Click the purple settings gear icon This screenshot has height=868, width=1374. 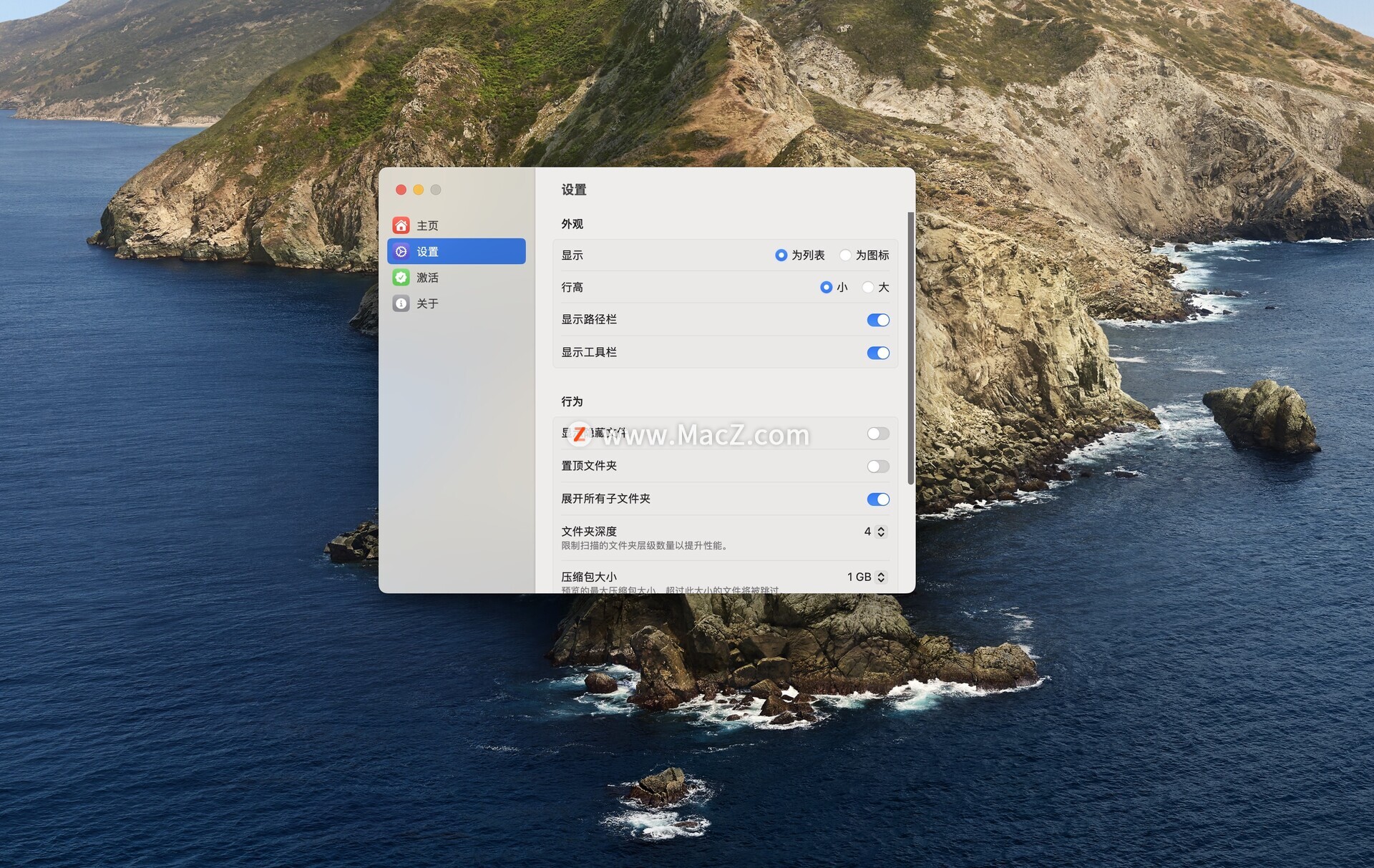[401, 252]
